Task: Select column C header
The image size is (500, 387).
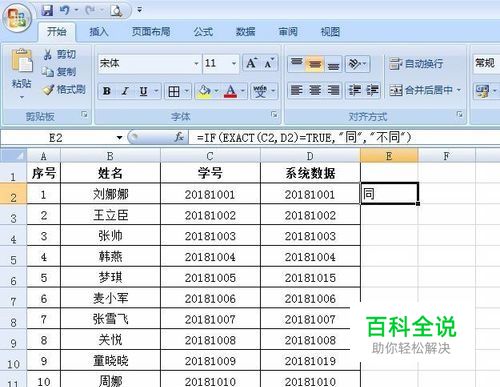Action: pos(210,156)
